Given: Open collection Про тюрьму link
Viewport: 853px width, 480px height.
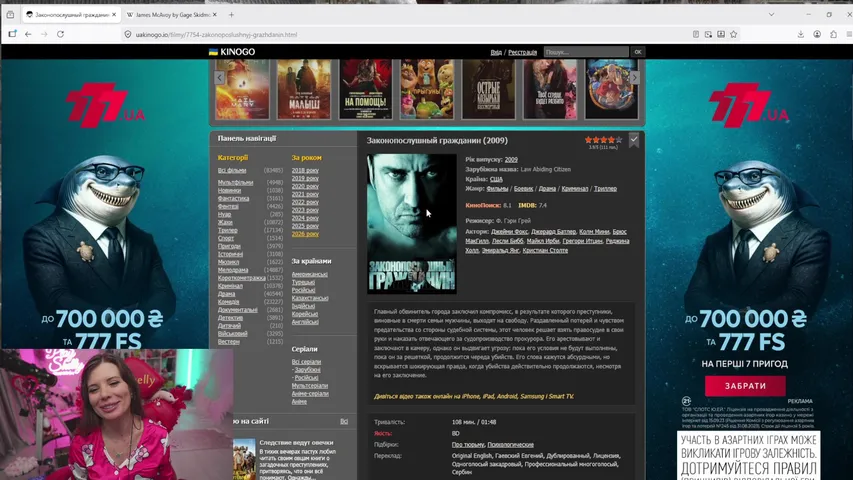Looking at the screenshot, I should click(468, 445).
